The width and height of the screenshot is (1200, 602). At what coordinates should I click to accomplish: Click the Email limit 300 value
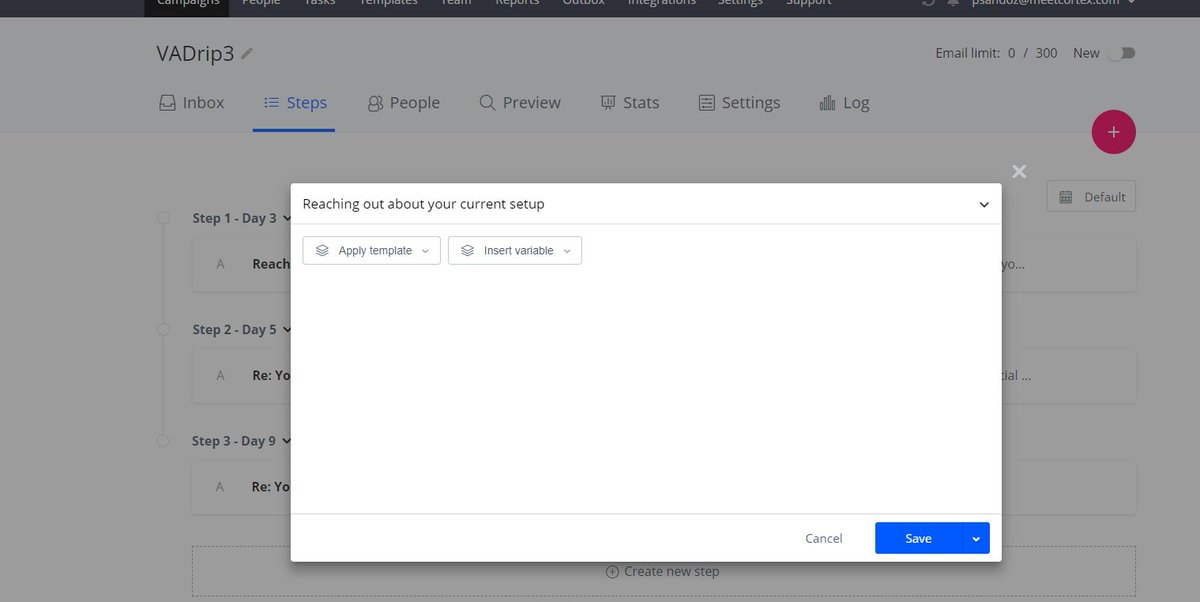[x=1046, y=53]
